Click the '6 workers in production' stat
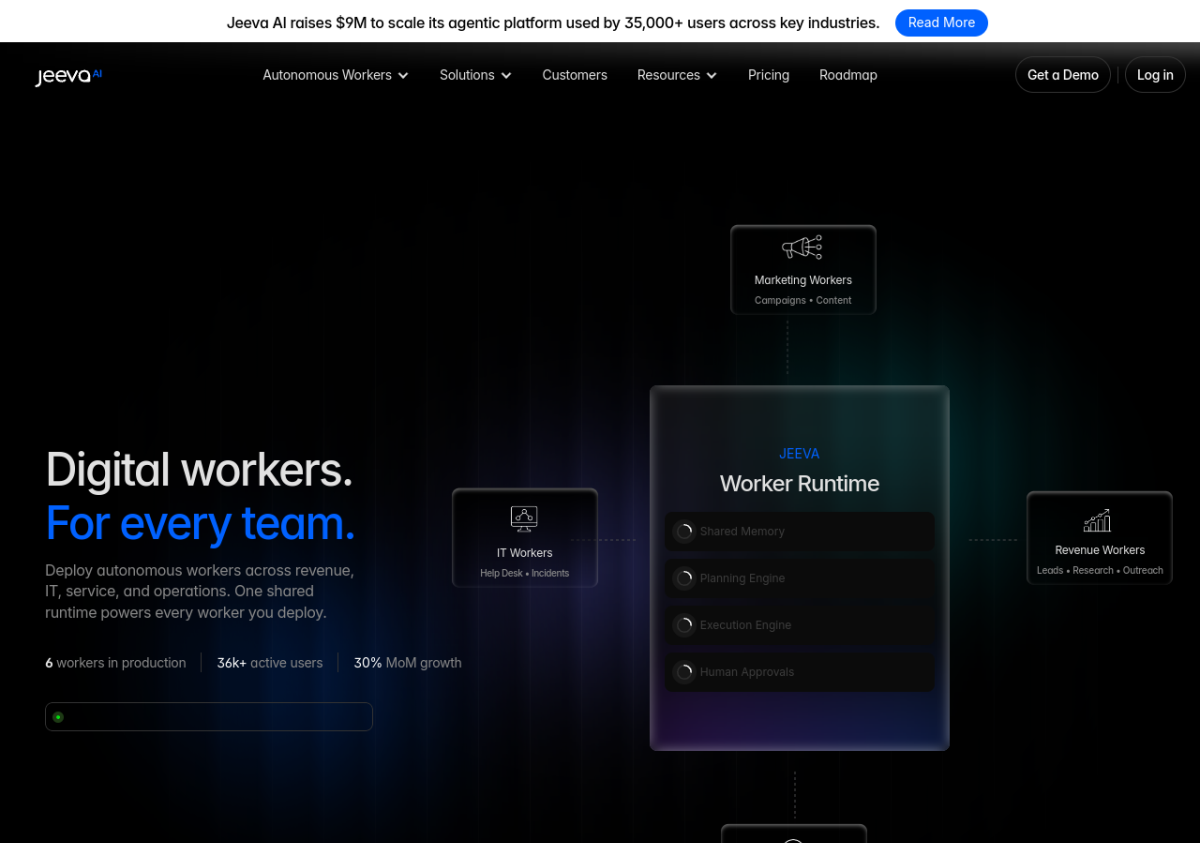 click(x=116, y=663)
